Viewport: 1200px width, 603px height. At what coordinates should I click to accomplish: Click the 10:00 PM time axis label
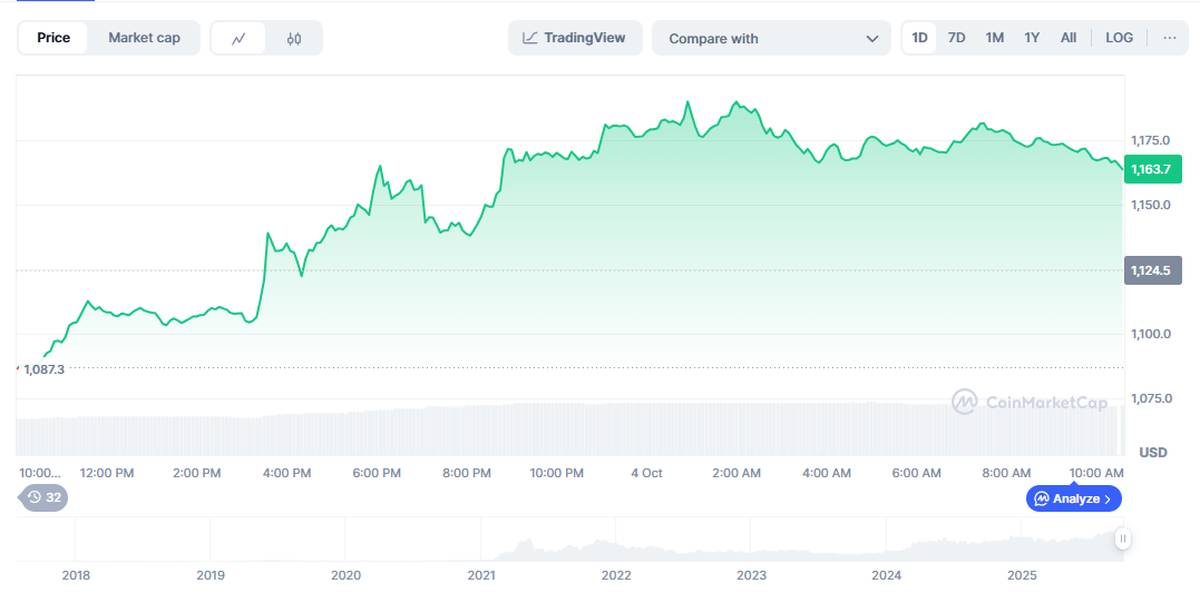click(x=557, y=472)
